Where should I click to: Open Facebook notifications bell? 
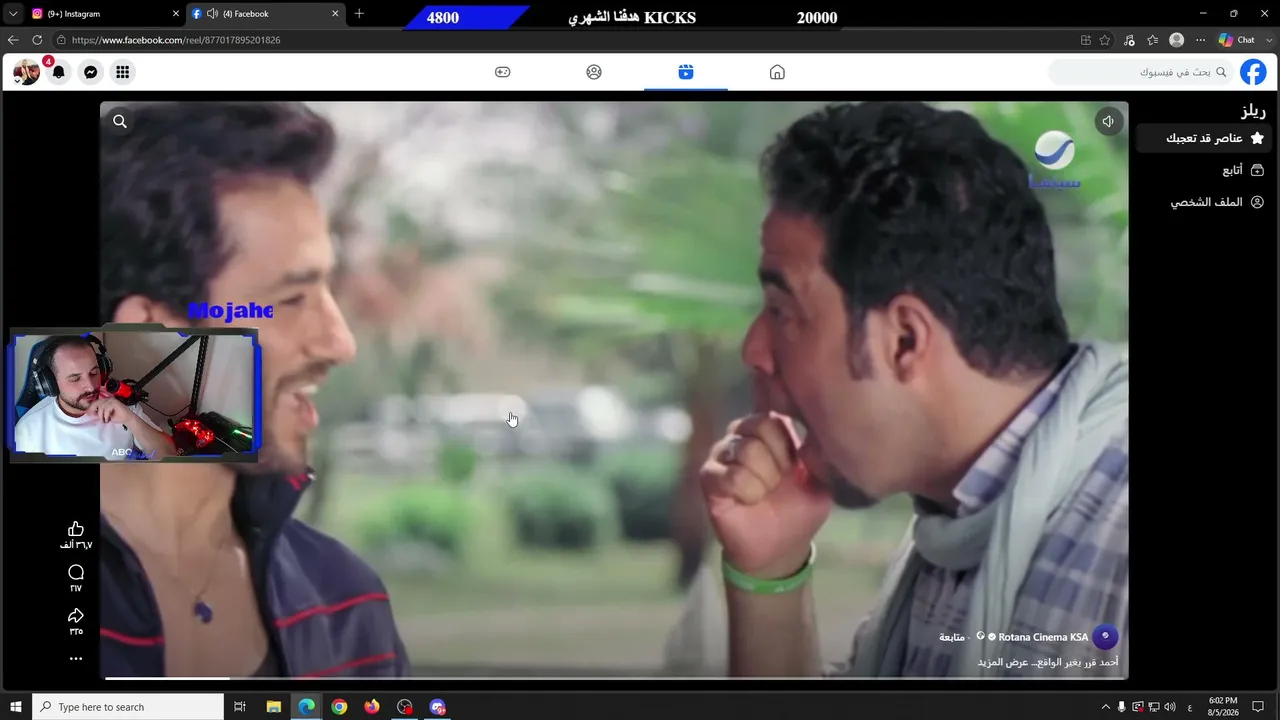pyautogui.click(x=59, y=72)
